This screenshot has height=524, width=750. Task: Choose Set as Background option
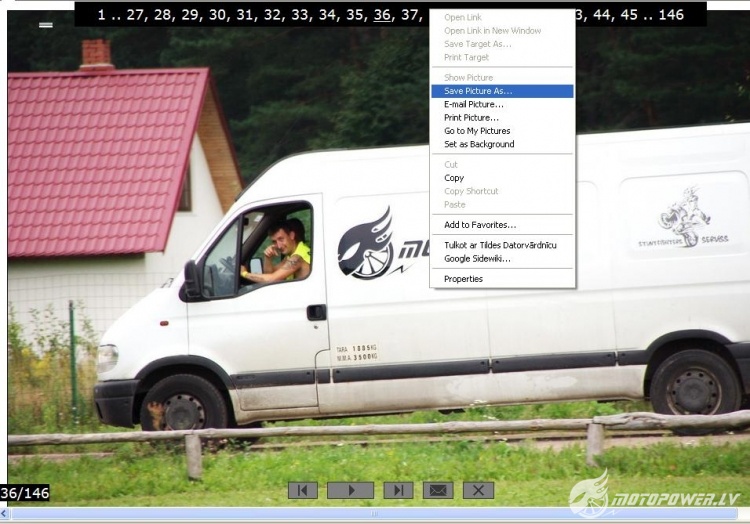tap(502, 144)
